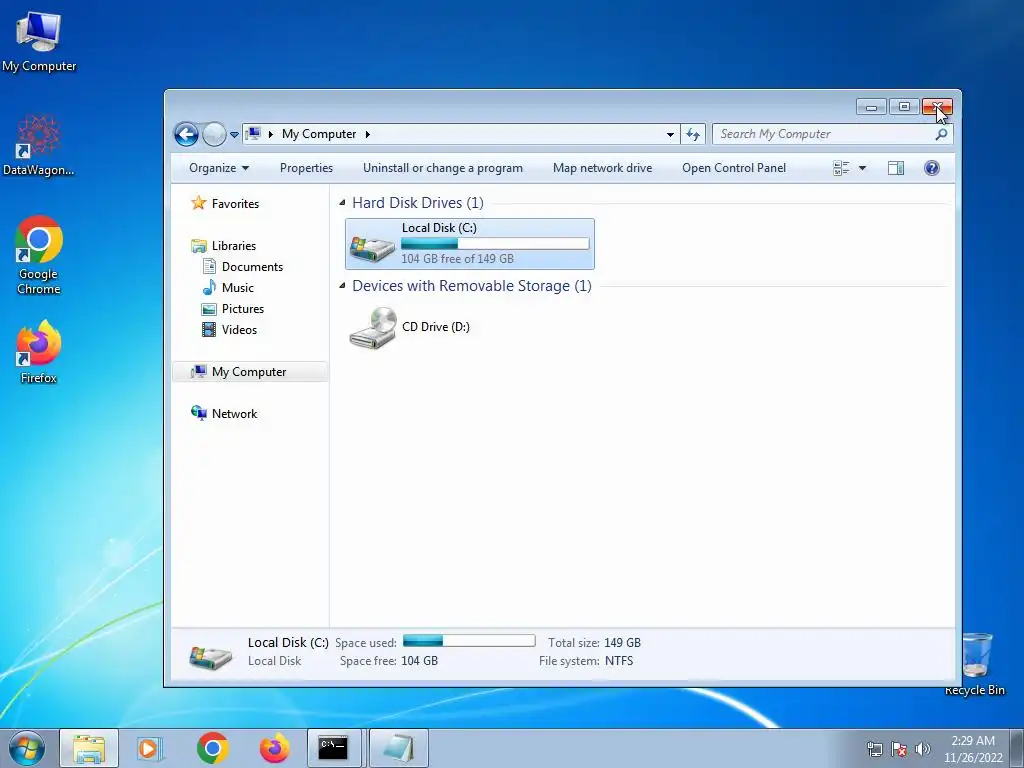This screenshot has height=768, width=1024.
Task: Expand arrow after My Computer breadcrumb
Action: tap(368, 135)
